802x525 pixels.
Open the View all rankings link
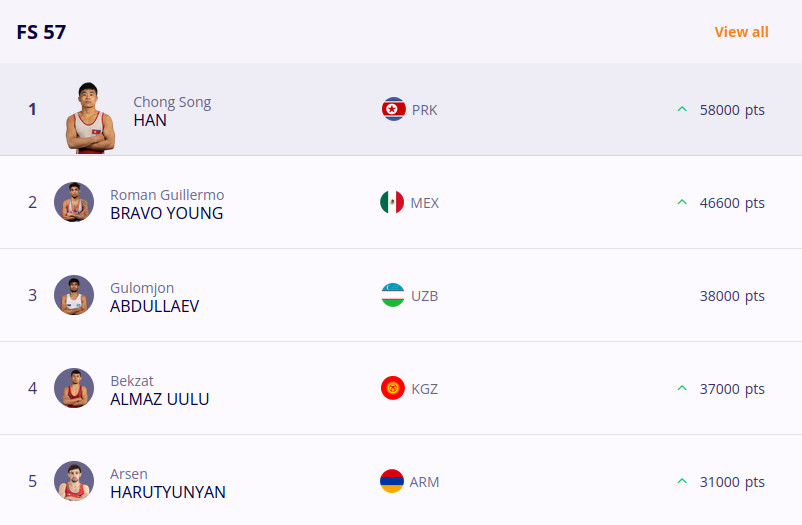coord(741,32)
